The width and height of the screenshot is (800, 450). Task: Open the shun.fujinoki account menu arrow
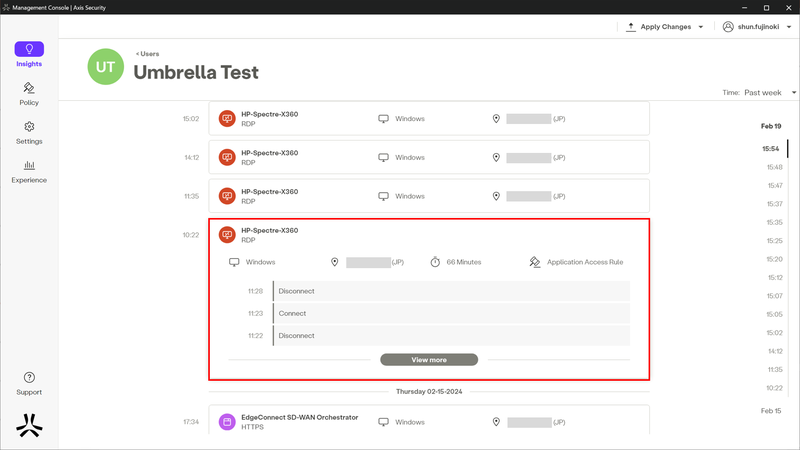click(x=789, y=27)
